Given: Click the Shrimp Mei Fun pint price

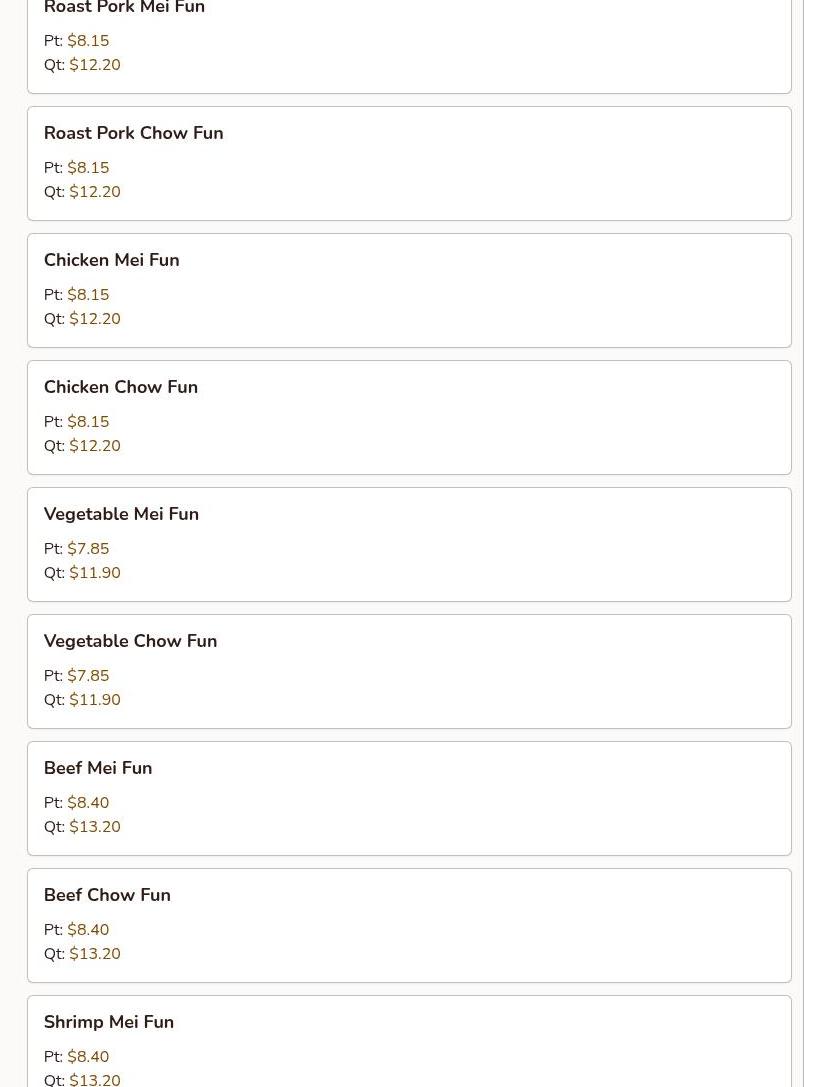Looking at the screenshot, I should coord(88,1057).
